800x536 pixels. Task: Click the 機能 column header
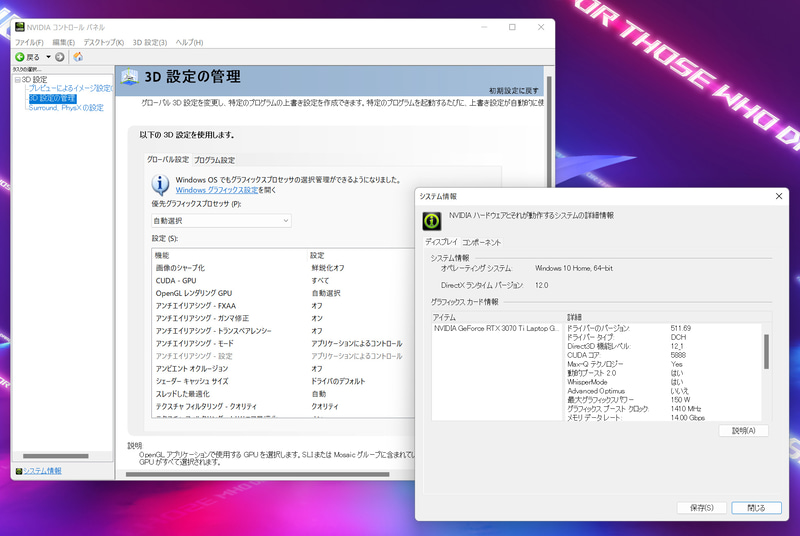(x=230, y=255)
